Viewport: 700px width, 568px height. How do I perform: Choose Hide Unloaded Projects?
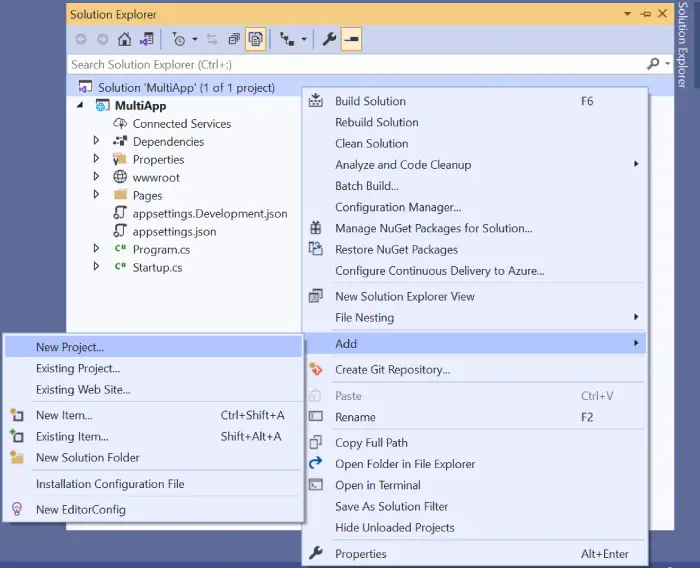(x=475, y=528)
